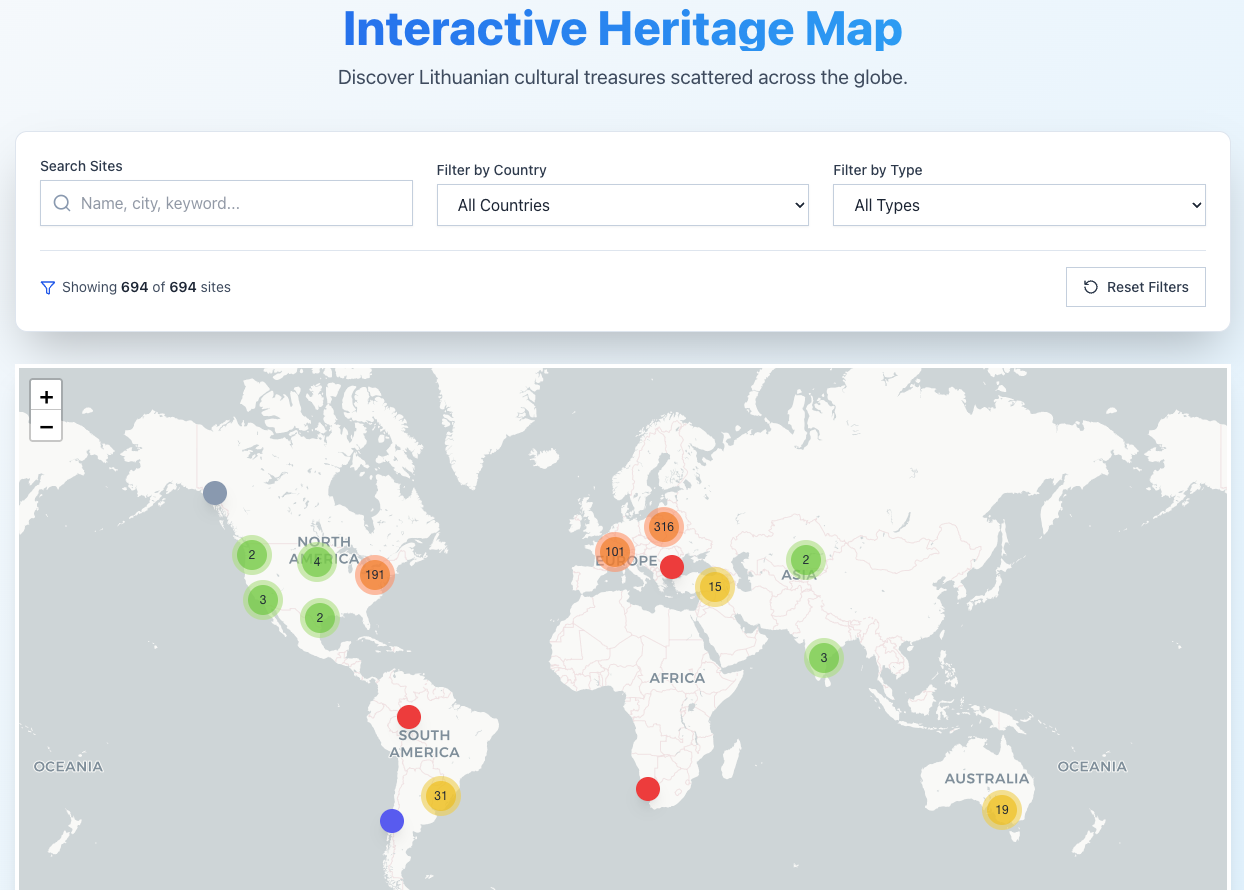Click the red marker in southeastern Europe
The width and height of the screenshot is (1244, 890).
[672, 567]
